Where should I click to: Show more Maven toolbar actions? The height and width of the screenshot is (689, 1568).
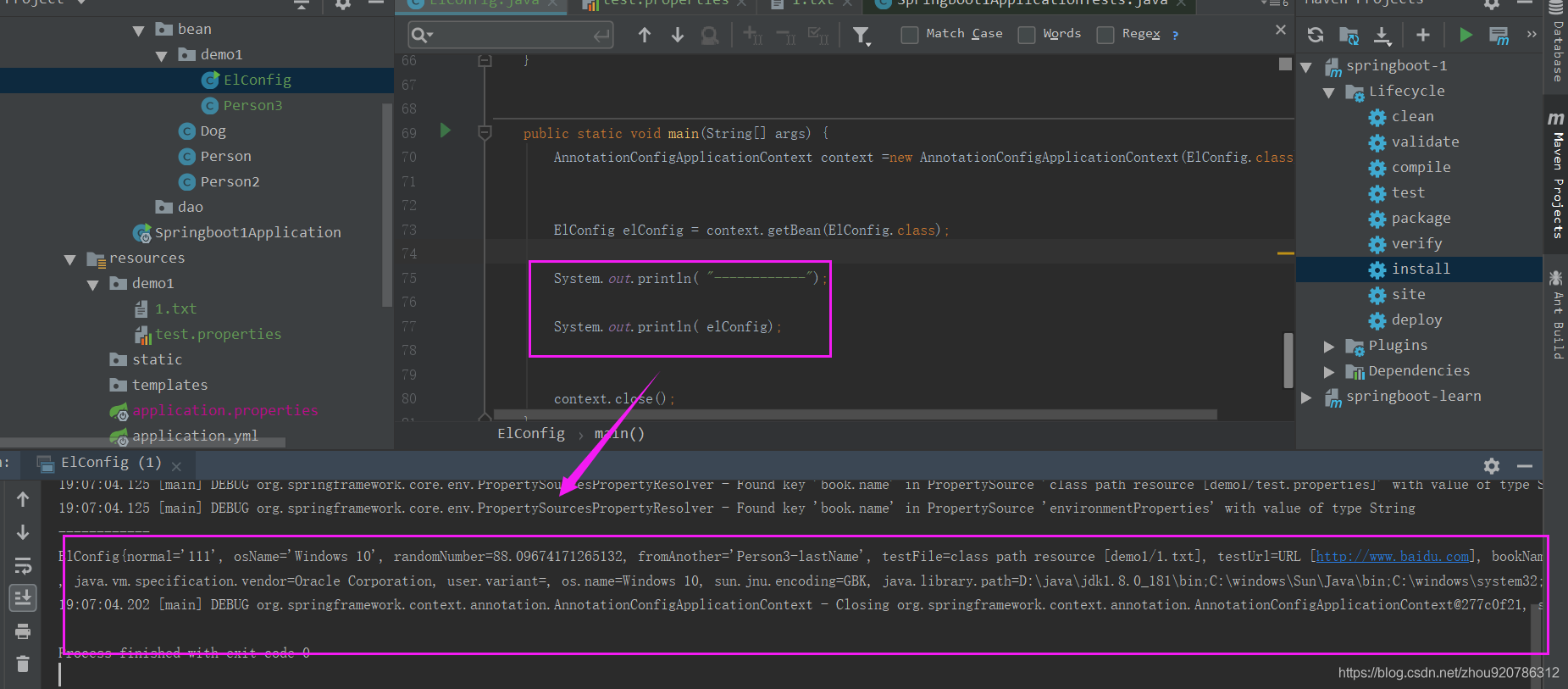tap(1532, 35)
